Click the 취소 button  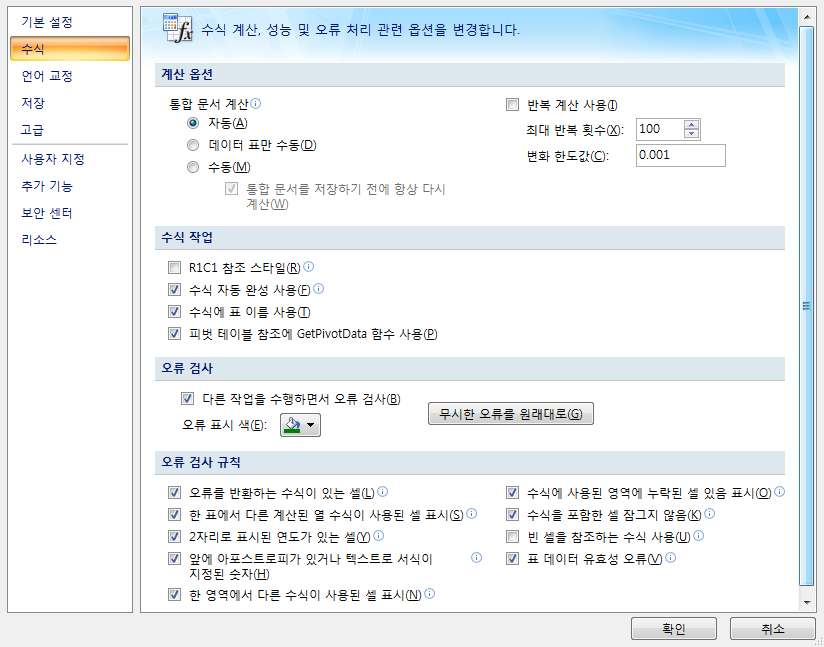[x=772, y=629]
